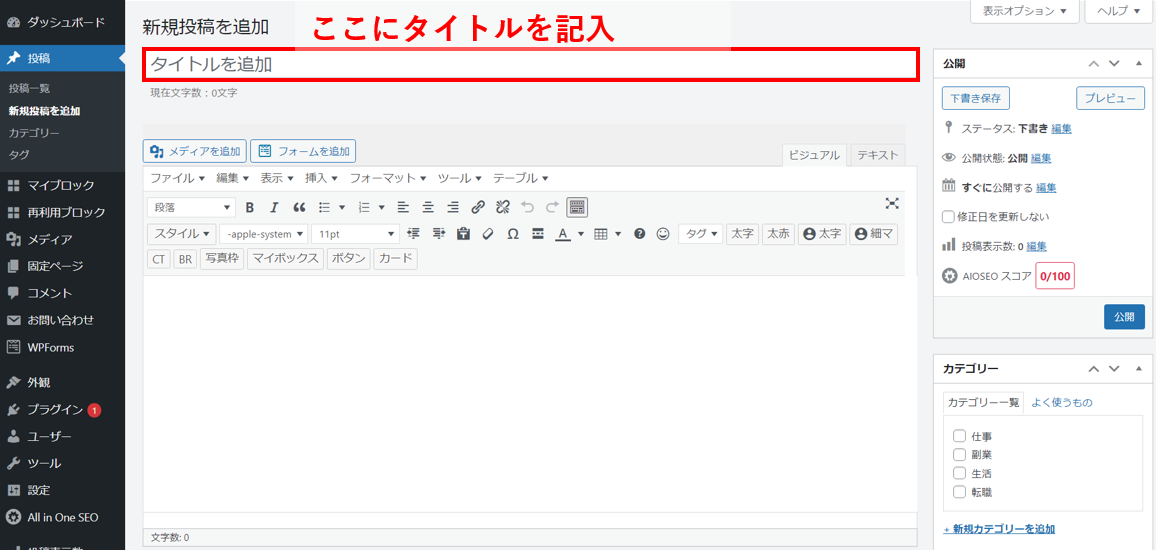
Task: Click the emoticon smiley icon
Action: 663,234
